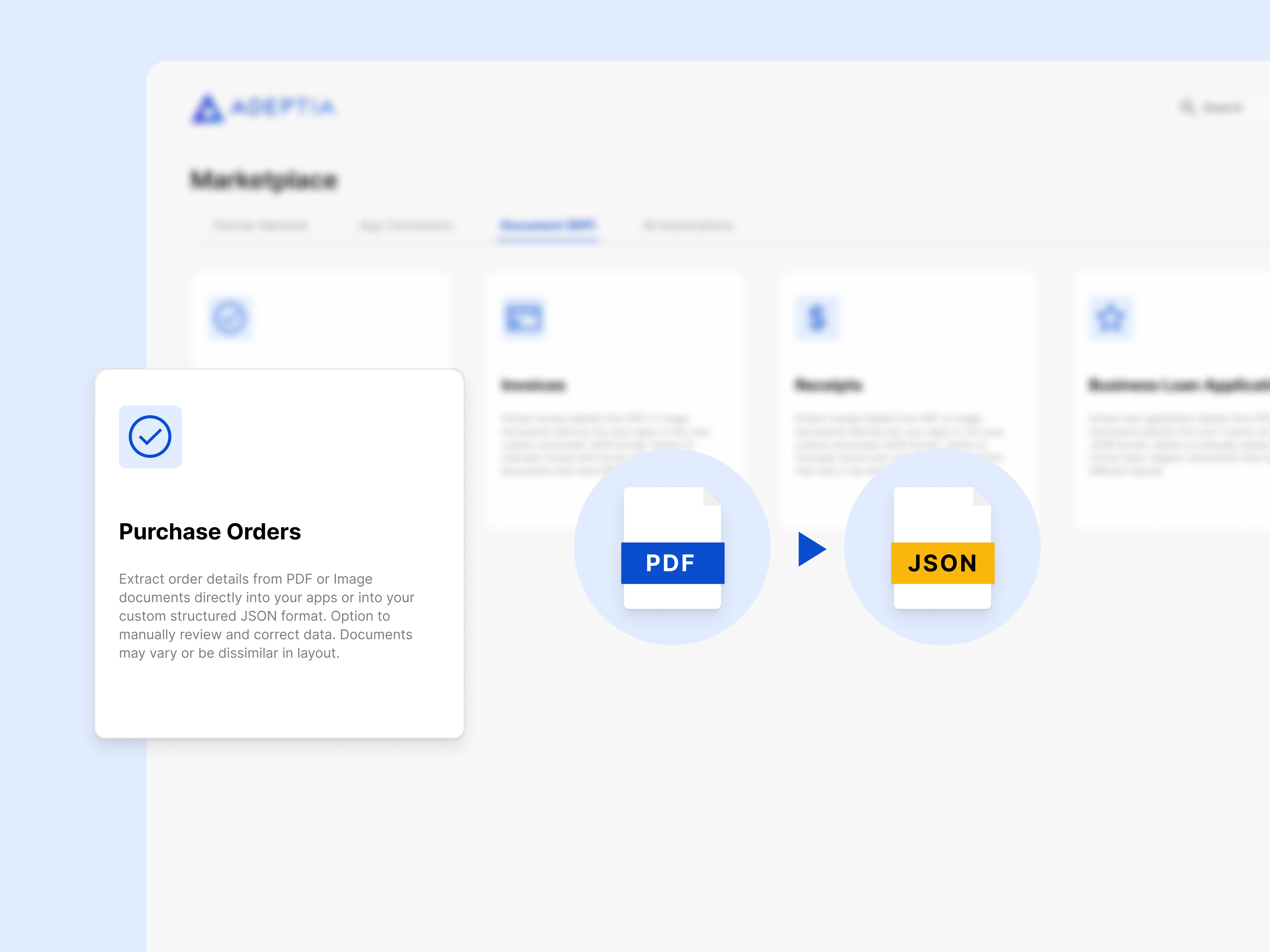Open the Invoices card title

click(x=533, y=385)
